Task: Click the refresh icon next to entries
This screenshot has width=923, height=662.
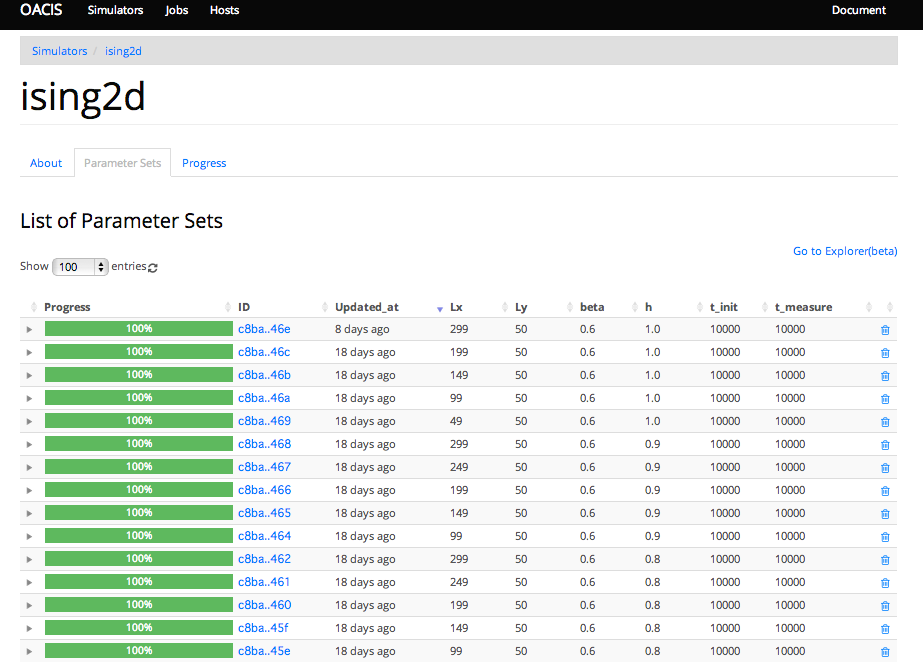Action: (153, 268)
